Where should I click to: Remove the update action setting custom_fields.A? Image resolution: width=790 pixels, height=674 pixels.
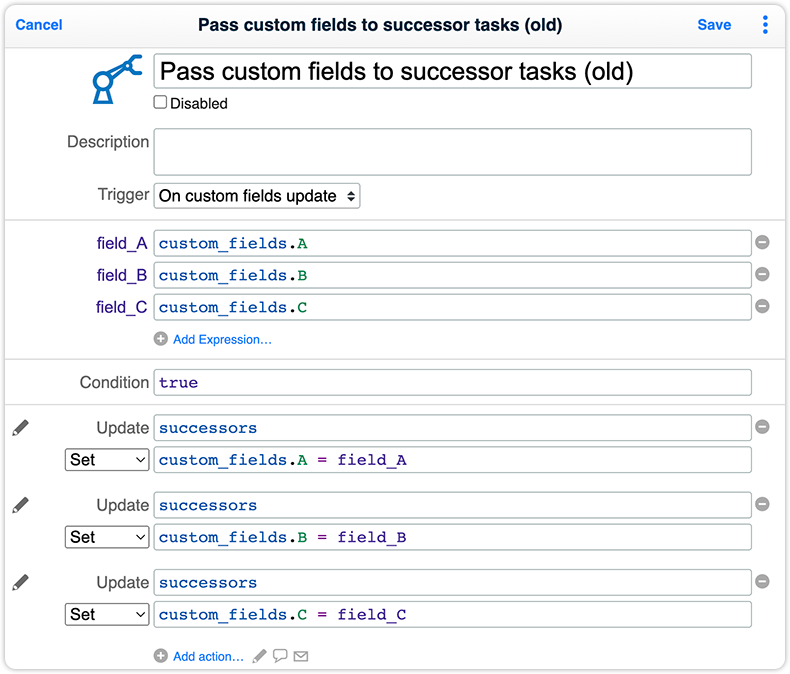click(762, 427)
